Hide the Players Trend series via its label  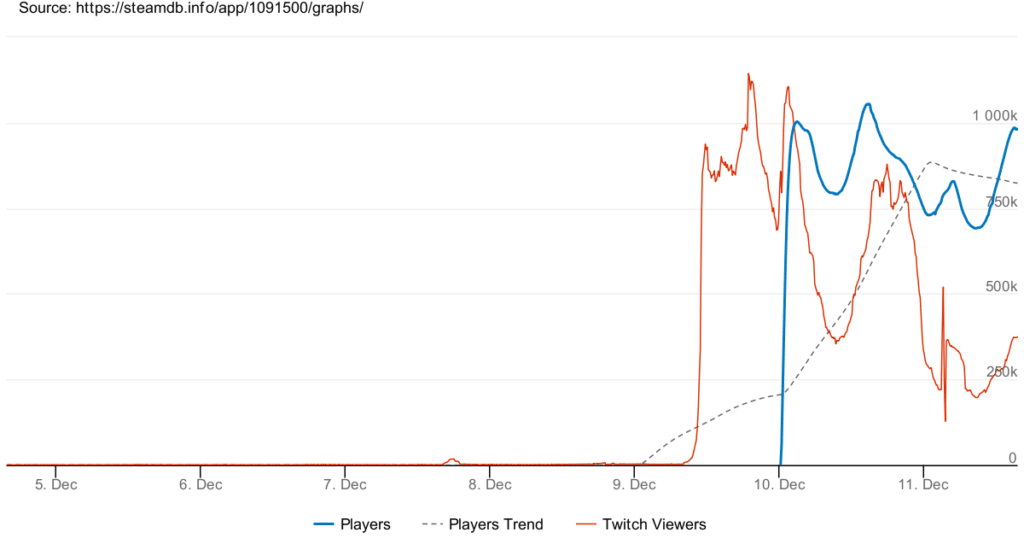(495, 524)
